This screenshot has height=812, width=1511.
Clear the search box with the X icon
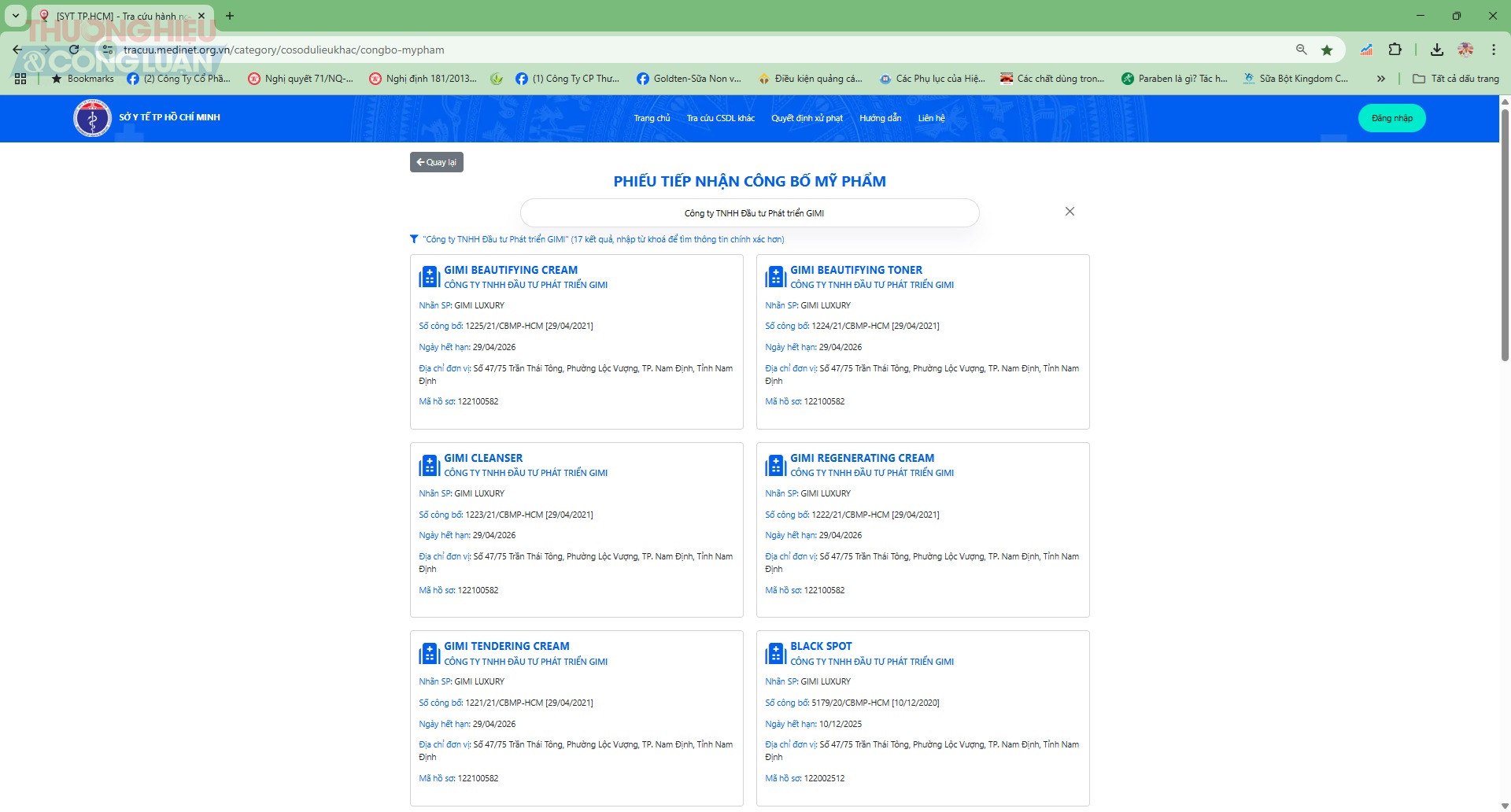[1070, 212]
